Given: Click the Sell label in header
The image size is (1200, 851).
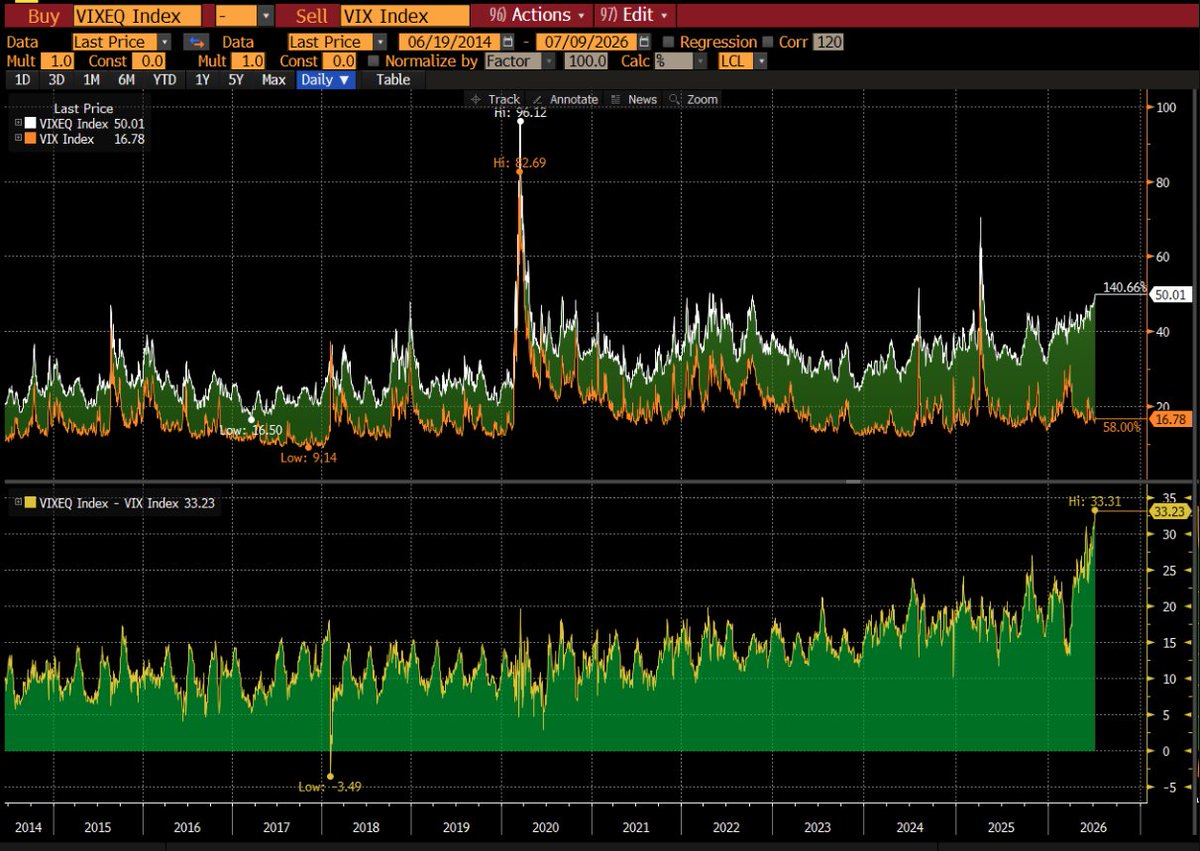Looking at the screenshot, I should tap(311, 16).
